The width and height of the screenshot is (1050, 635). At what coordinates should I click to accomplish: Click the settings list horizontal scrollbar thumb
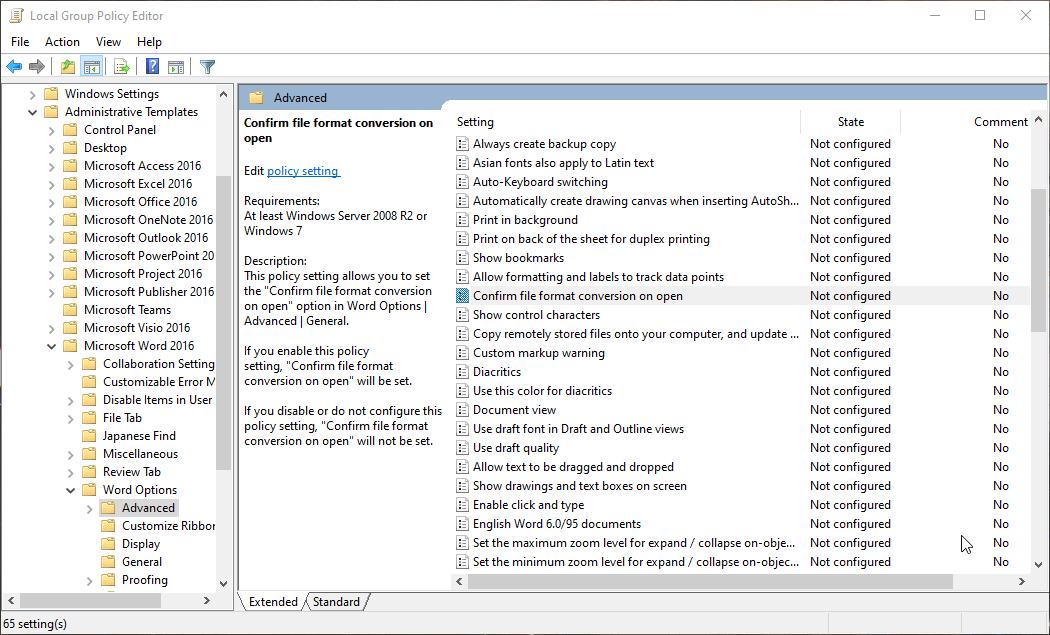tap(710, 581)
